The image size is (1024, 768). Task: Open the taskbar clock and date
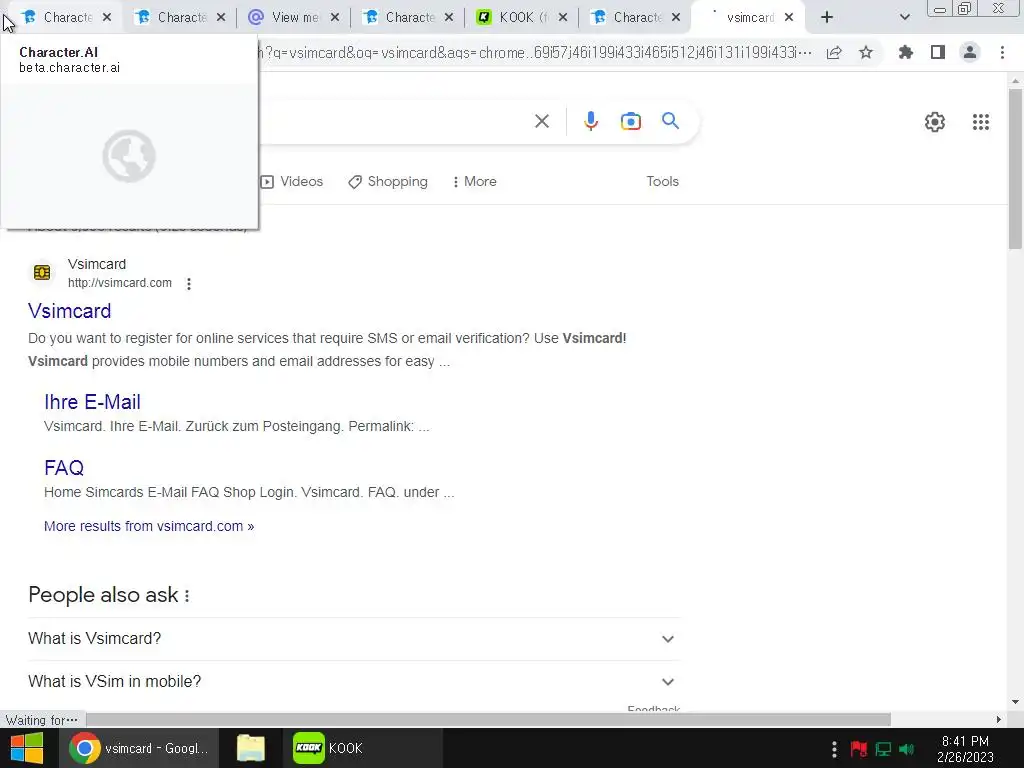click(x=965, y=749)
